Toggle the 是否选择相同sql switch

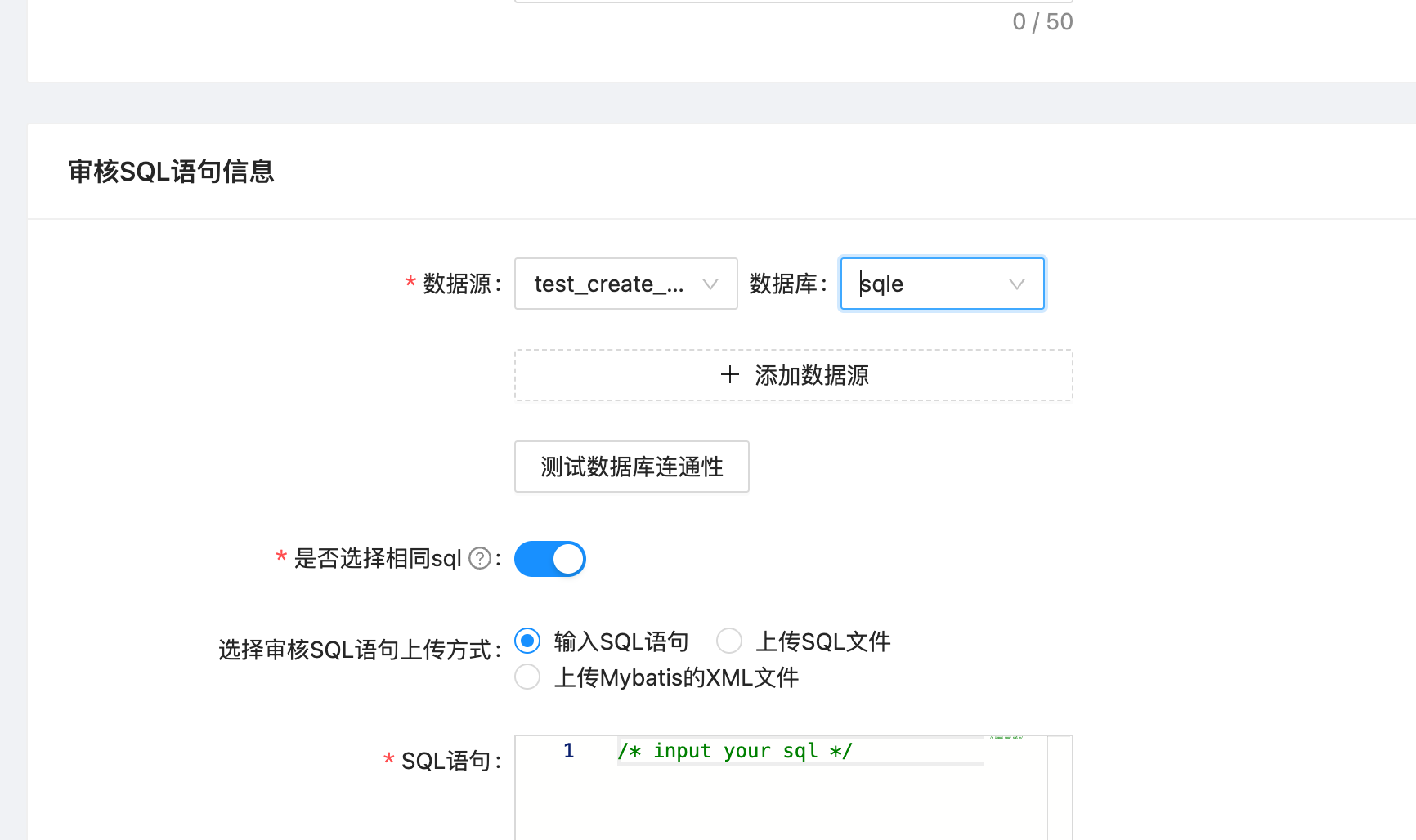tap(549, 559)
